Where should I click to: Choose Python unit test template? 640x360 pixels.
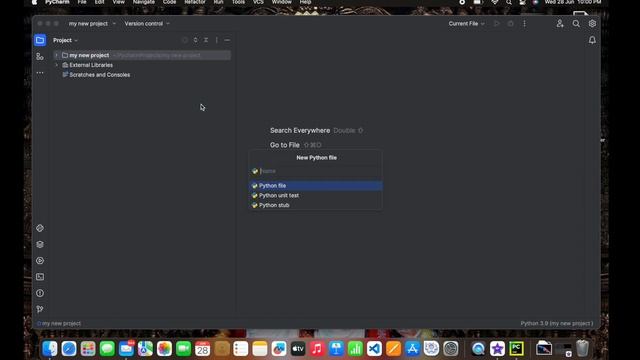click(316, 196)
